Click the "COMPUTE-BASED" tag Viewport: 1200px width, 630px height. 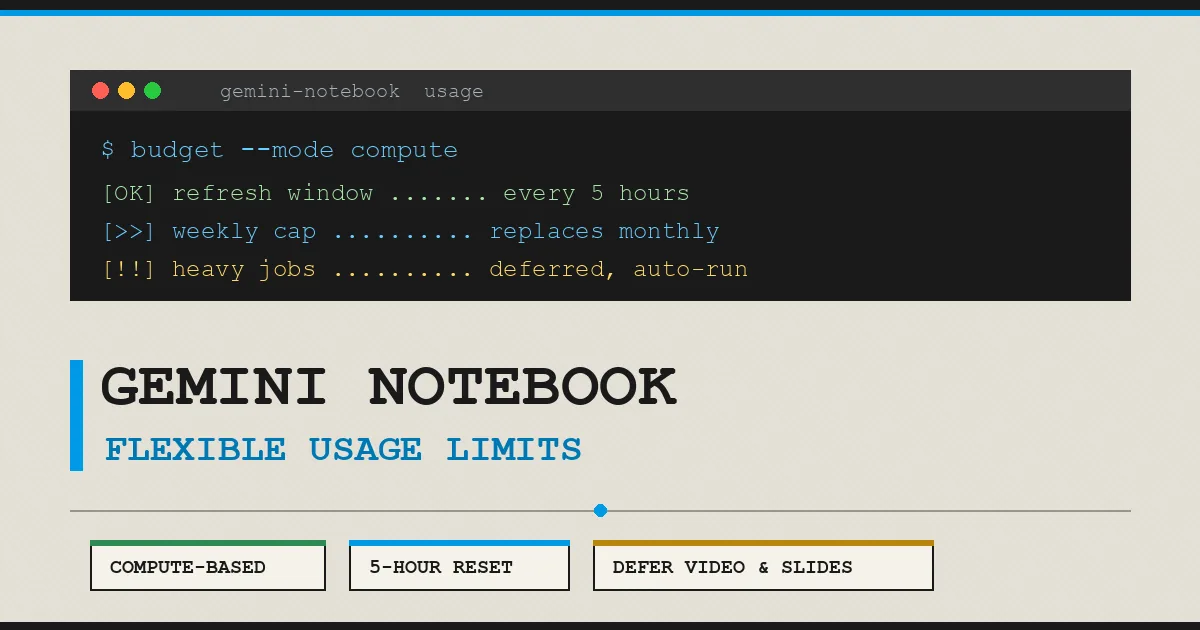[x=208, y=566]
